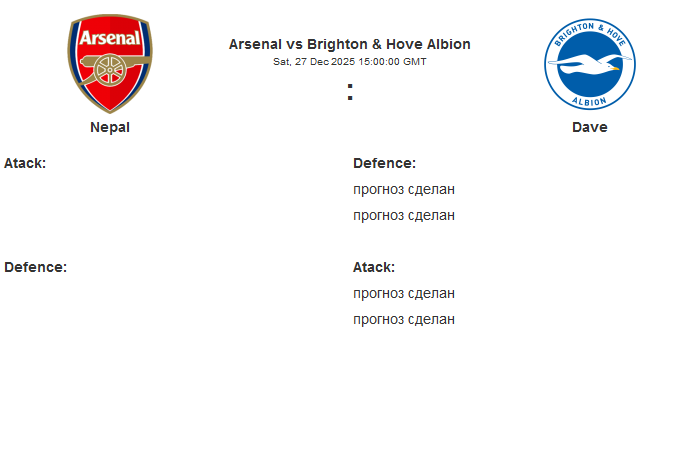Click the Brighton & Hove Albion seagull badge
This screenshot has height=460, width=700.
[x=590, y=65]
